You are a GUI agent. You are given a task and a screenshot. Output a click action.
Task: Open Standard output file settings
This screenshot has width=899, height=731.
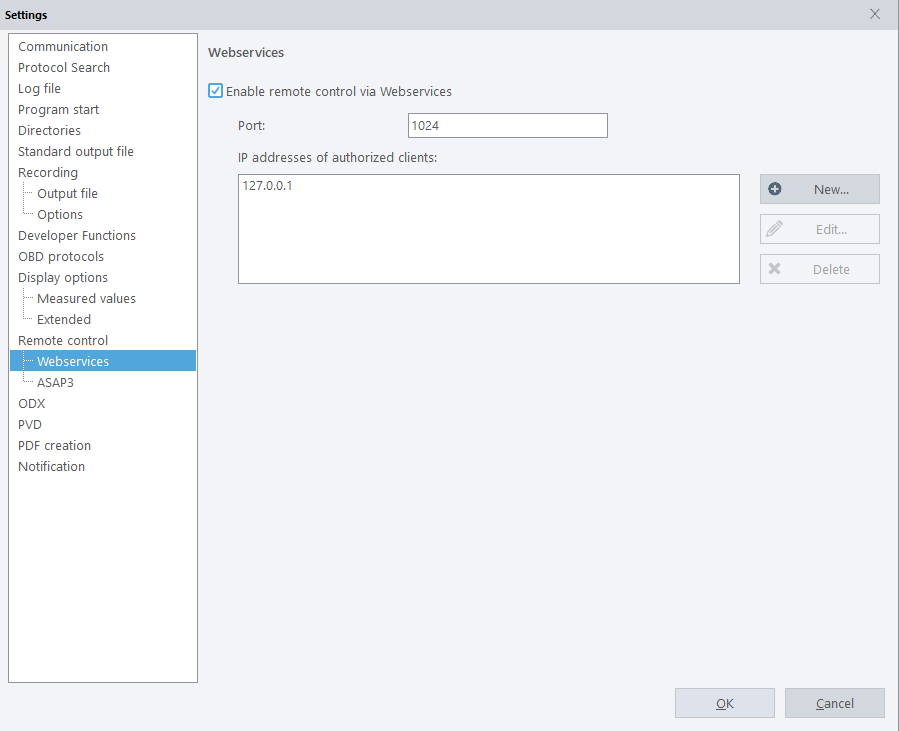(76, 151)
